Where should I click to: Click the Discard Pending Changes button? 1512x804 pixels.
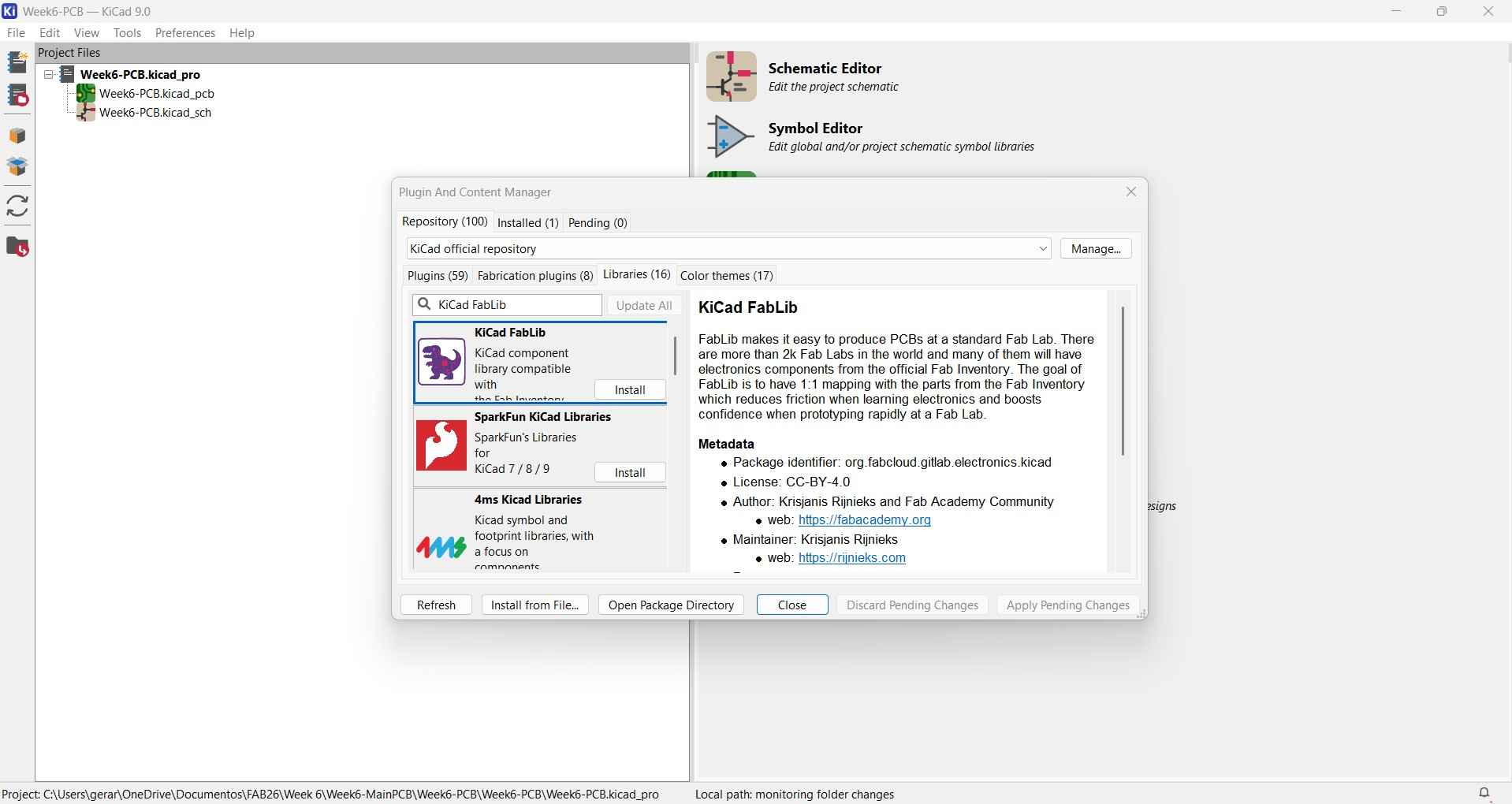pos(912,605)
